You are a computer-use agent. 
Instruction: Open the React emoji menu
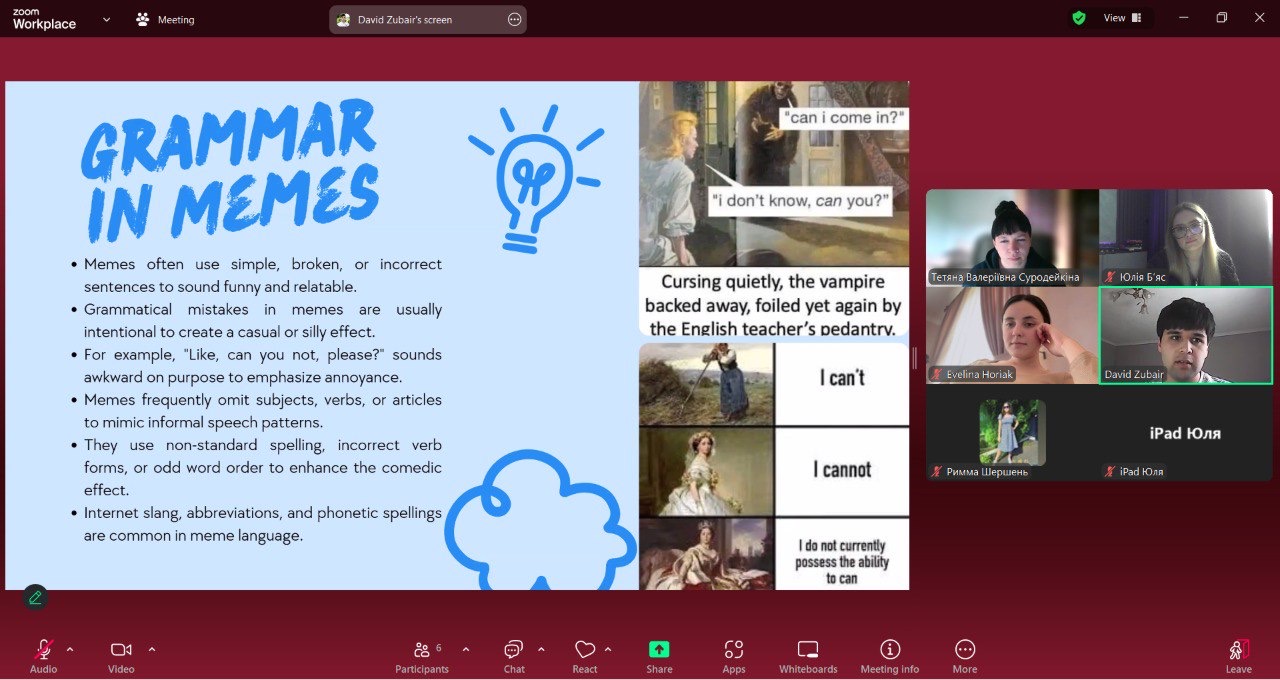(x=585, y=657)
